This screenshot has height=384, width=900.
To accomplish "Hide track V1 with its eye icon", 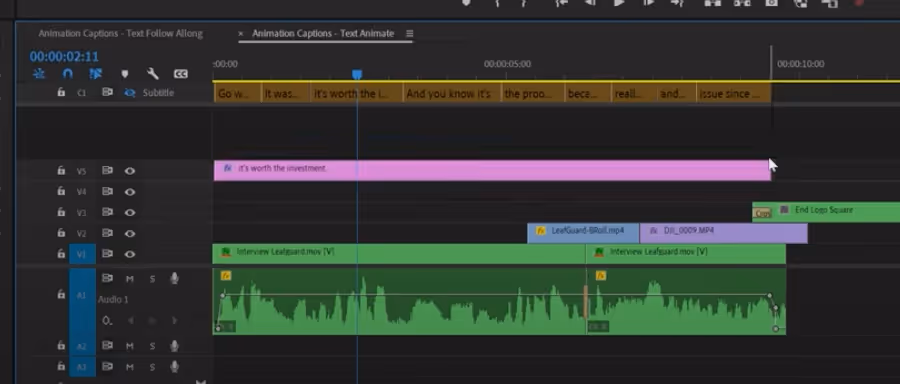I will 130,254.
